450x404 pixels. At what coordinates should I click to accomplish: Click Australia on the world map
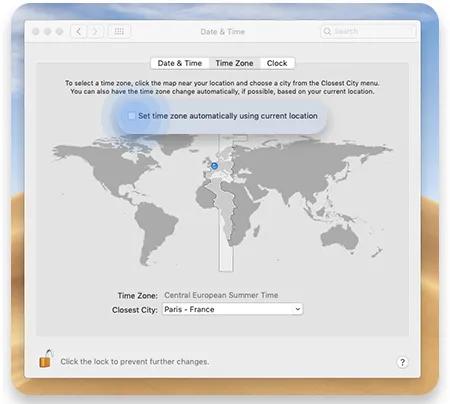tap(339, 237)
